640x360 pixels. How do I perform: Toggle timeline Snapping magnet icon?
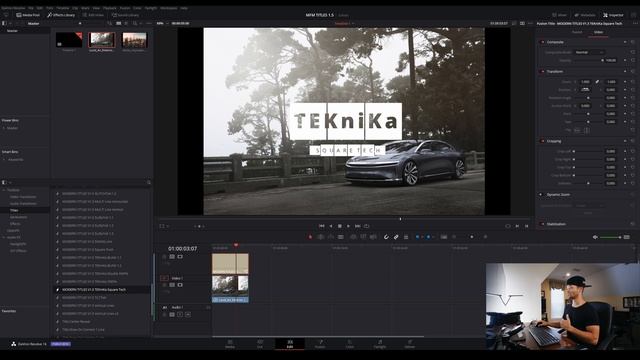pyautogui.click(x=386, y=237)
